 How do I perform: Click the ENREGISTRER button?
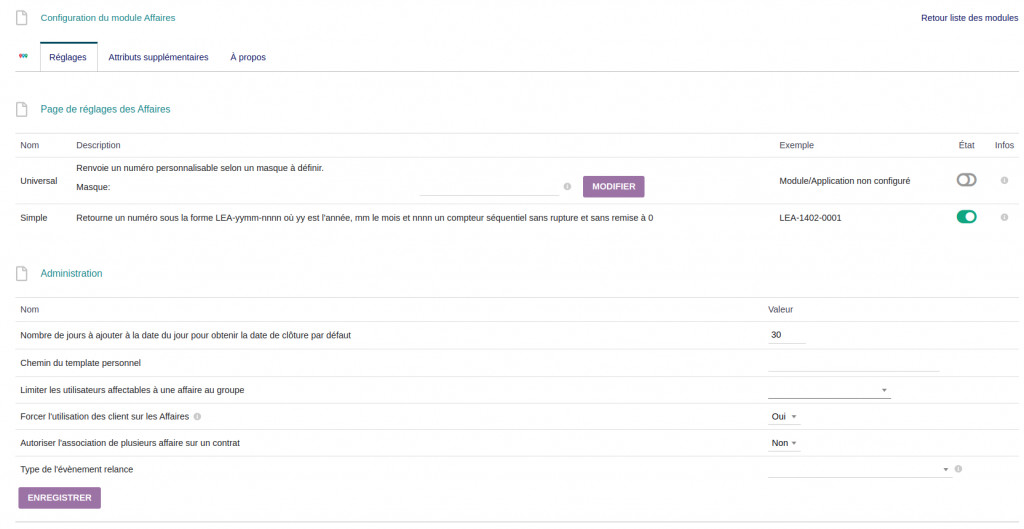tap(59, 497)
